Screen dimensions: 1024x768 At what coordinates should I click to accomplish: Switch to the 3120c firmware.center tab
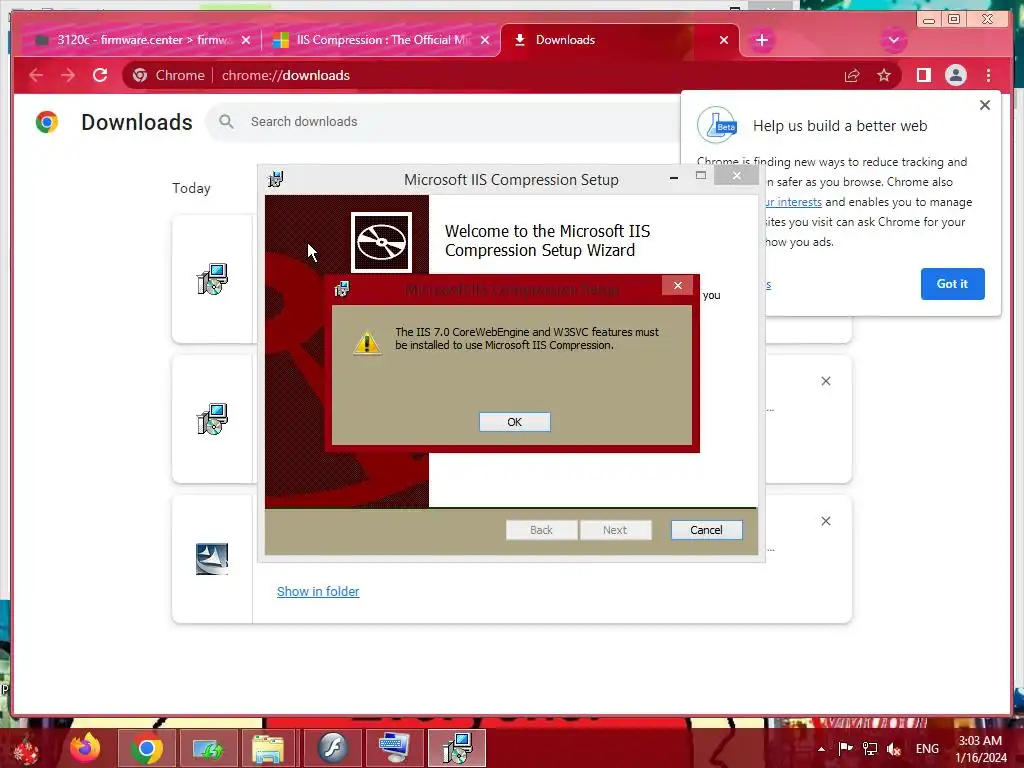click(134, 40)
